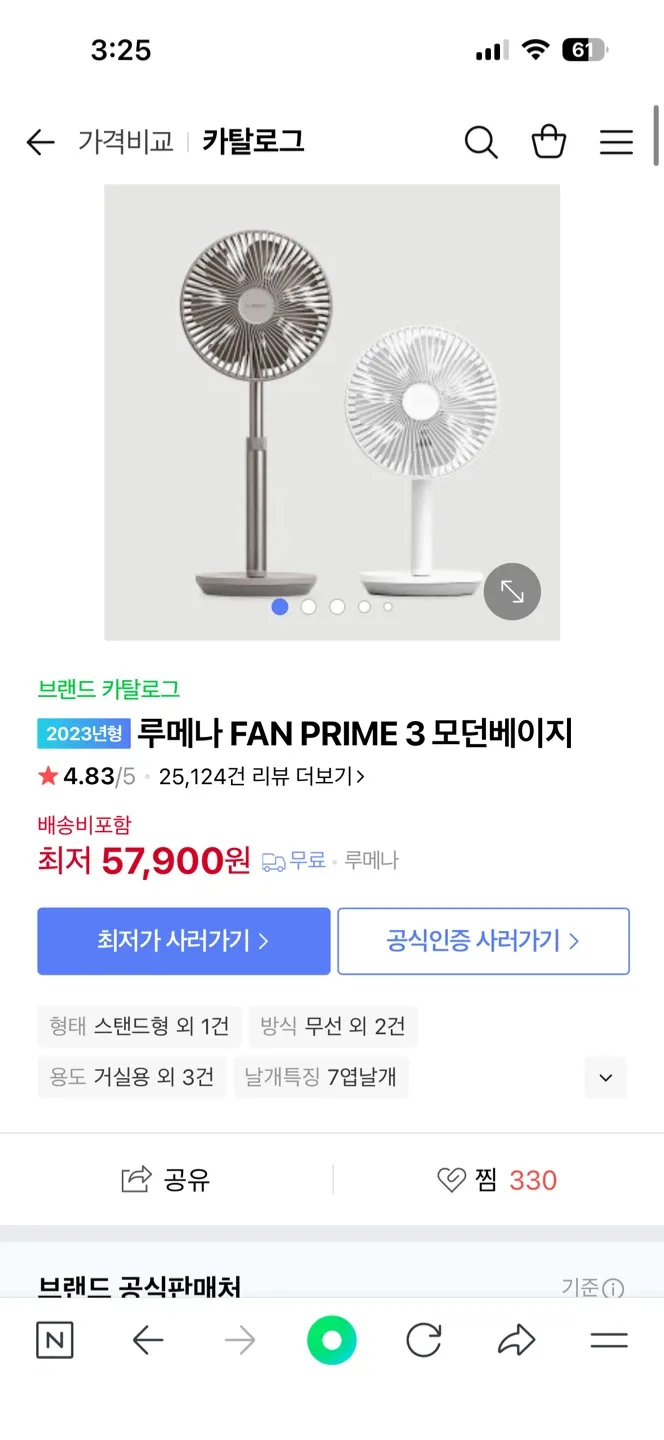Tap the back arrow in page header
Image resolution: width=664 pixels, height=1440 pixels.
40,142
